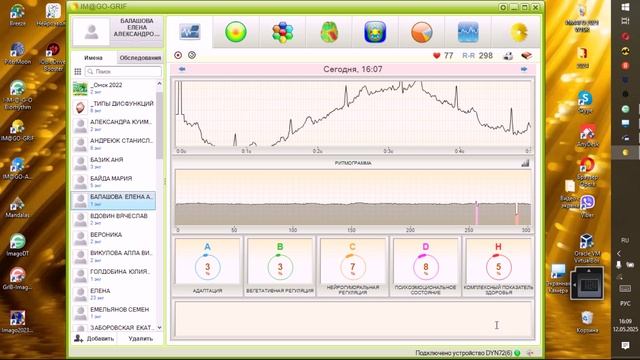This screenshot has width=640, height=360.
Task: Open Skype desktop shortcut
Action: point(585,102)
